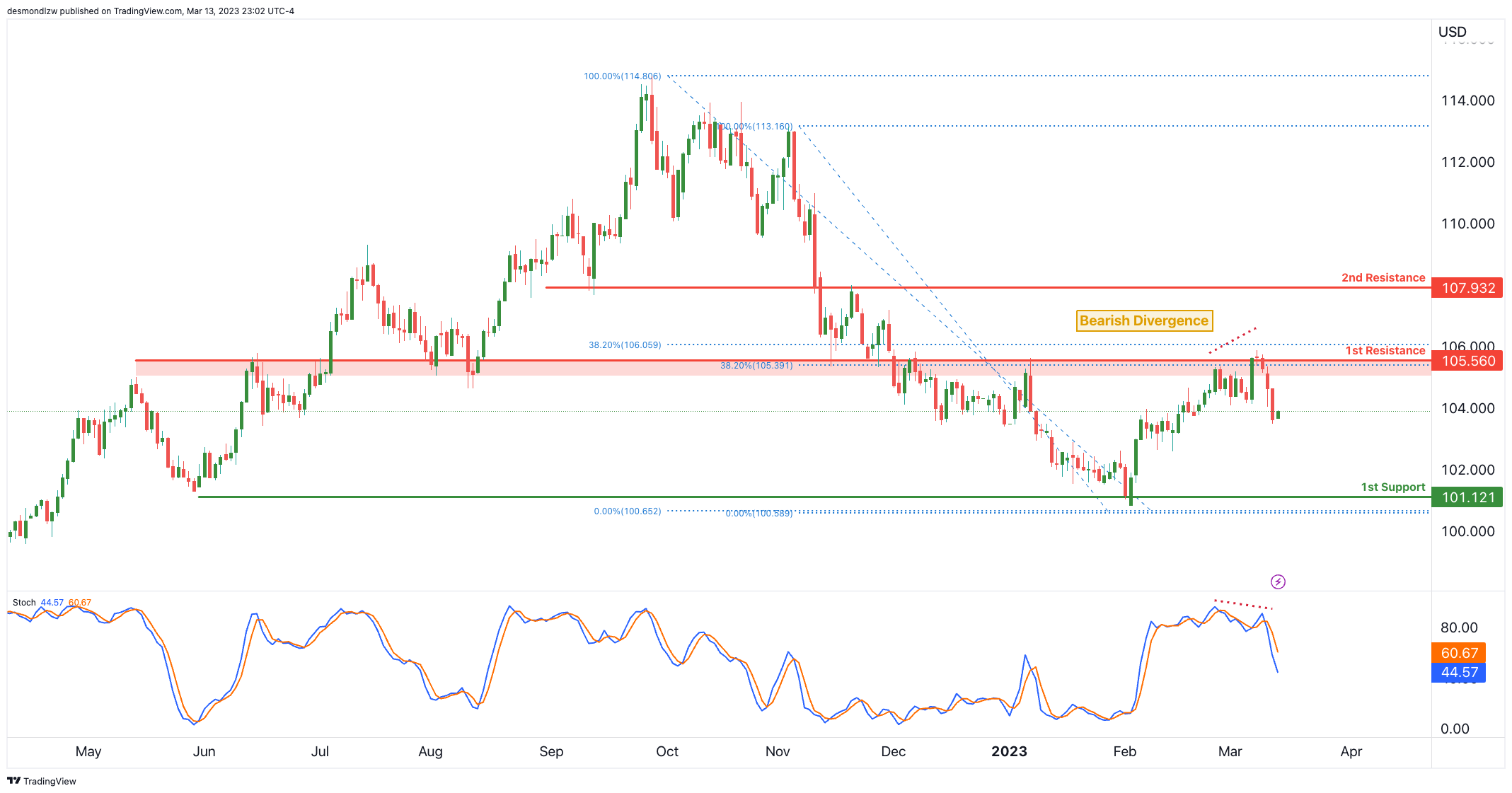Select the Bearish Divergence annotation box
This screenshot has width=1512, height=793.
pyautogui.click(x=1143, y=320)
